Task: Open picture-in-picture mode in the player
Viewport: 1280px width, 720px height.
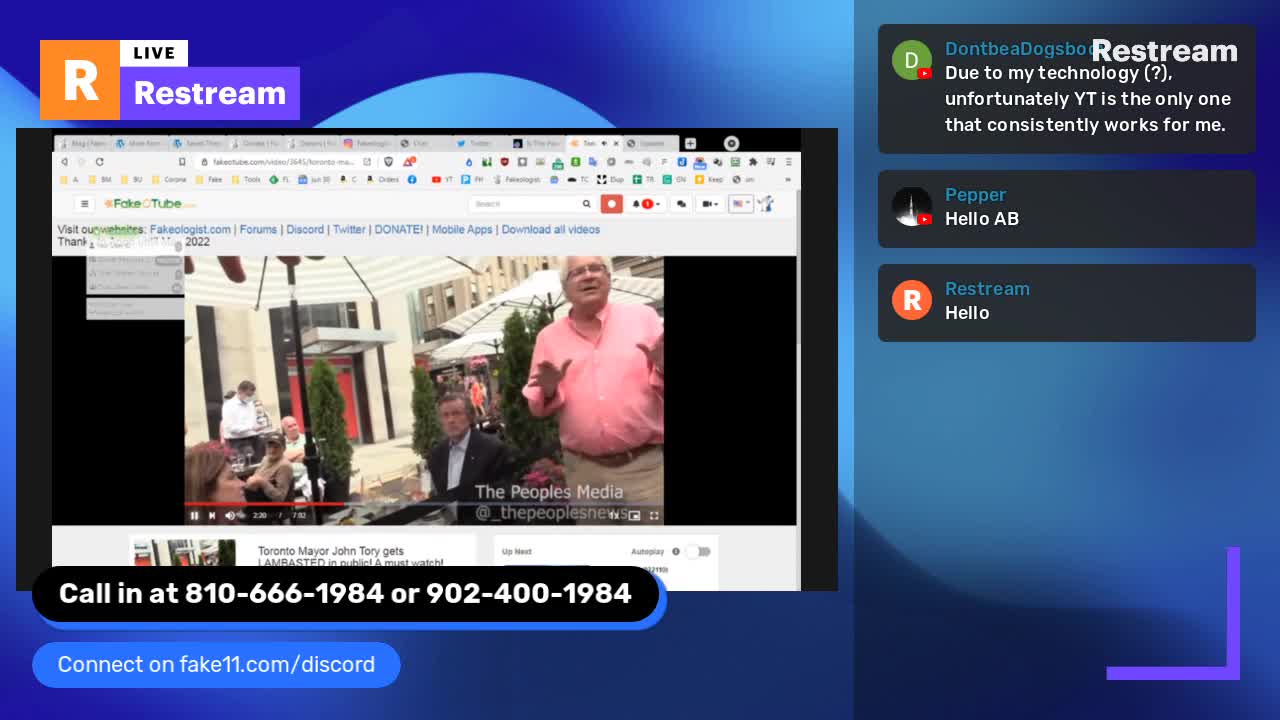Action: [634, 516]
